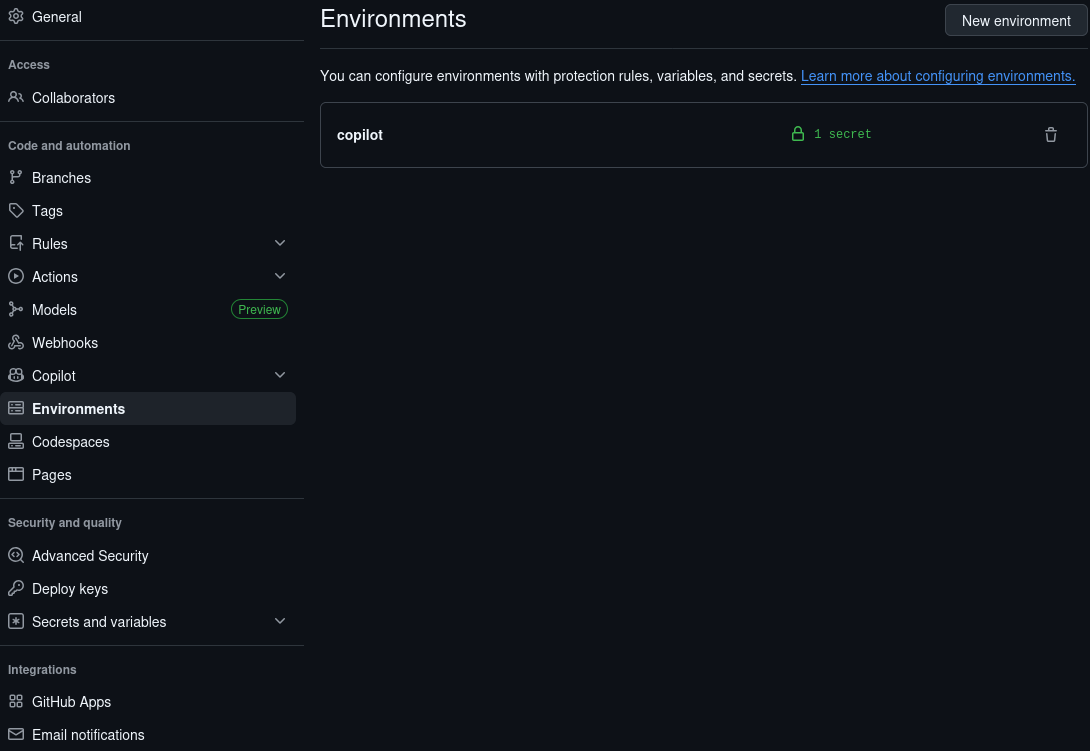Expand the Actions section chevron
Screen dimensions: 1090x751
(x=280, y=276)
